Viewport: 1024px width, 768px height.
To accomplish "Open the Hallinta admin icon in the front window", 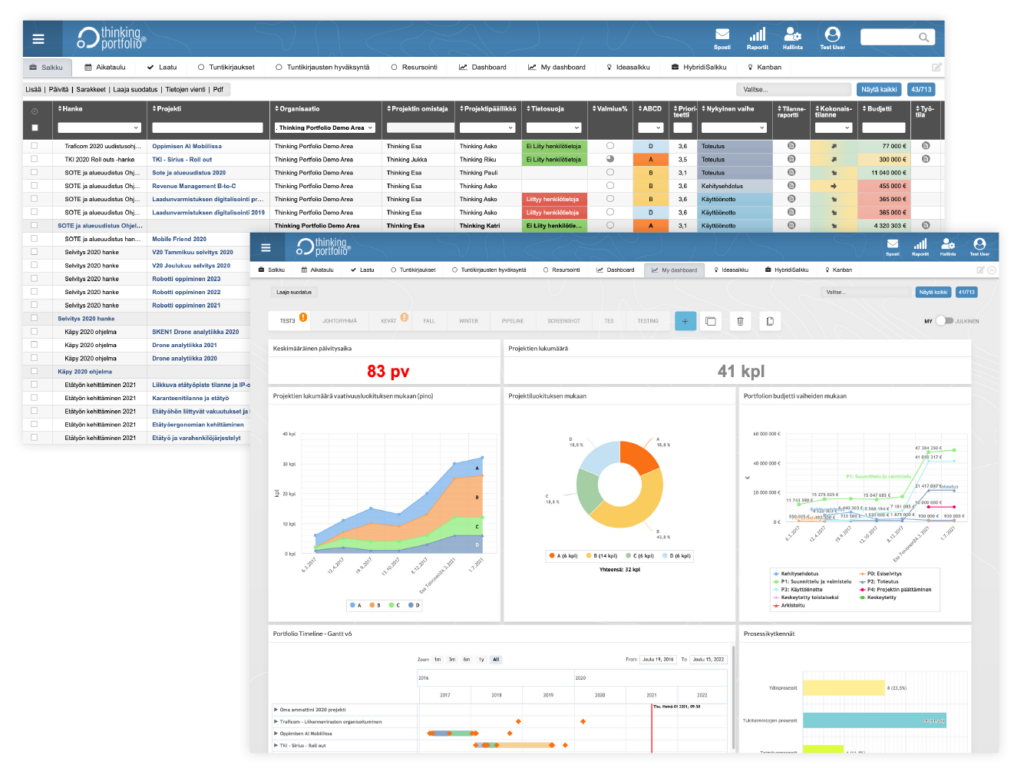I will click(x=948, y=244).
